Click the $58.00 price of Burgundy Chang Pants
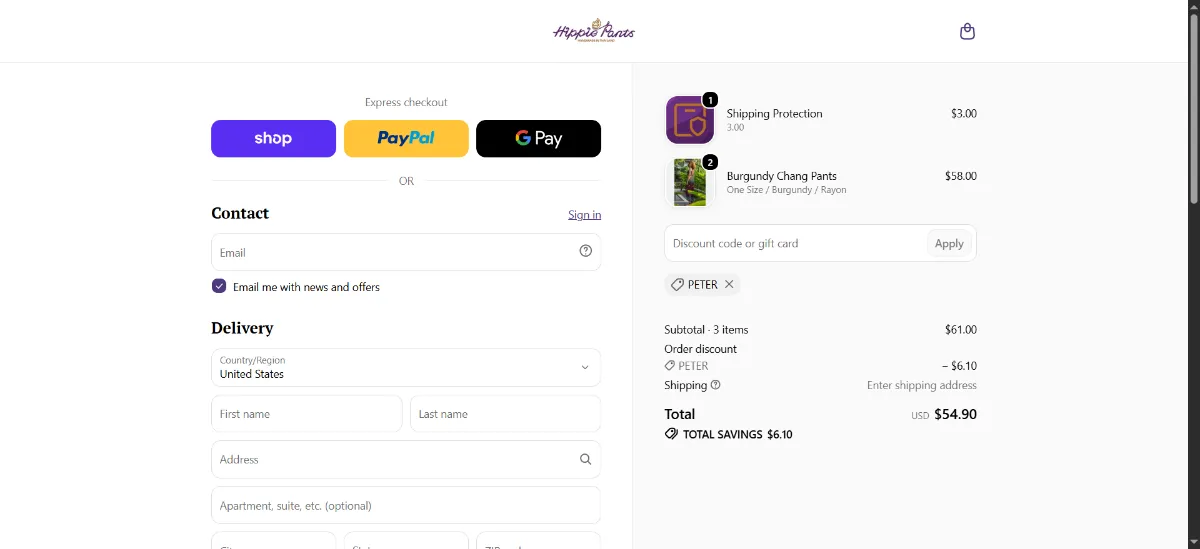Screen dimensions: 1200x549 pyautogui.click(x=961, y=176)
